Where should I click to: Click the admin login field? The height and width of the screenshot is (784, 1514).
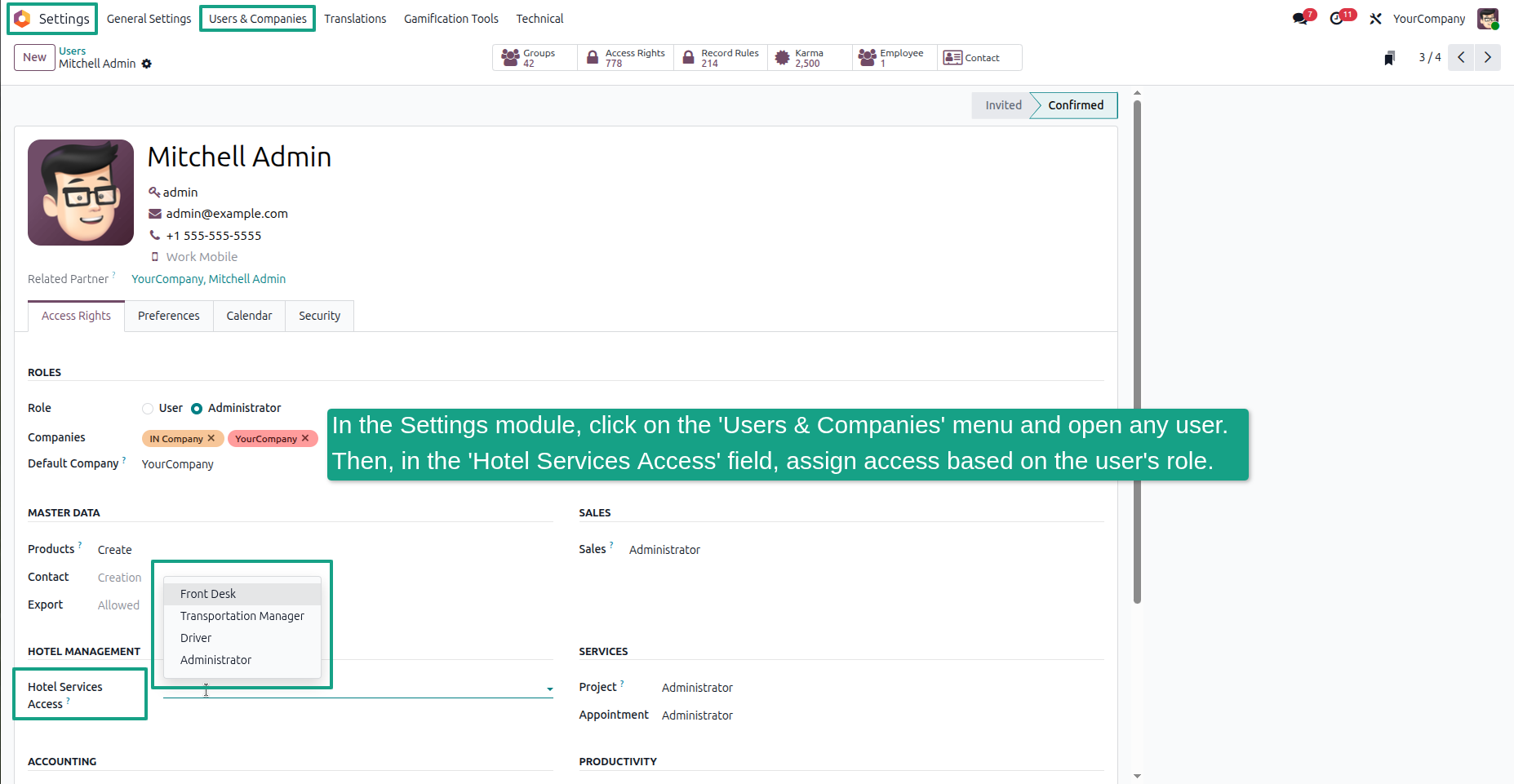[x=180, y=193]
